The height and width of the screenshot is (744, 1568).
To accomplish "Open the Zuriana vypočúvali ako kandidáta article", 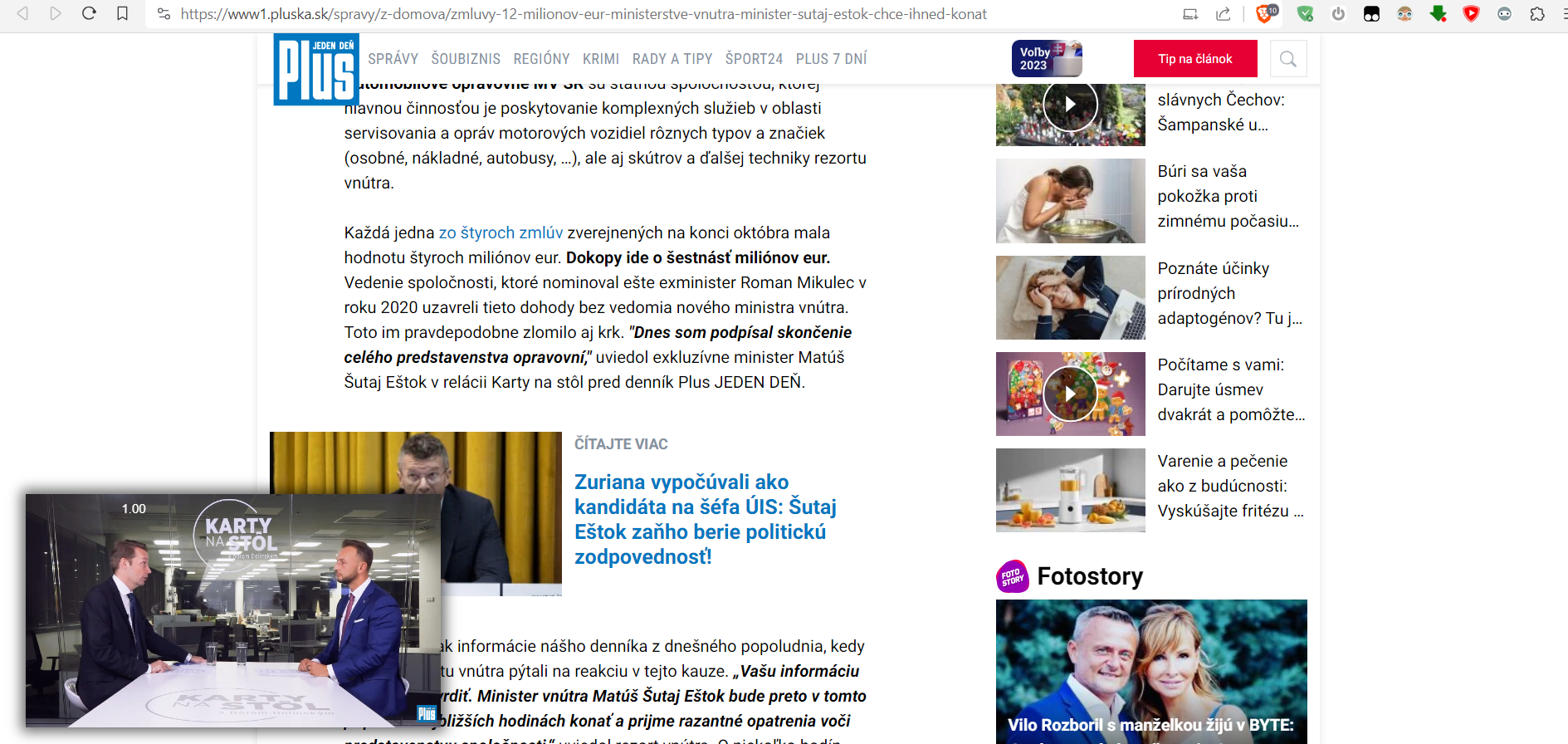I will tap(706, 519).
